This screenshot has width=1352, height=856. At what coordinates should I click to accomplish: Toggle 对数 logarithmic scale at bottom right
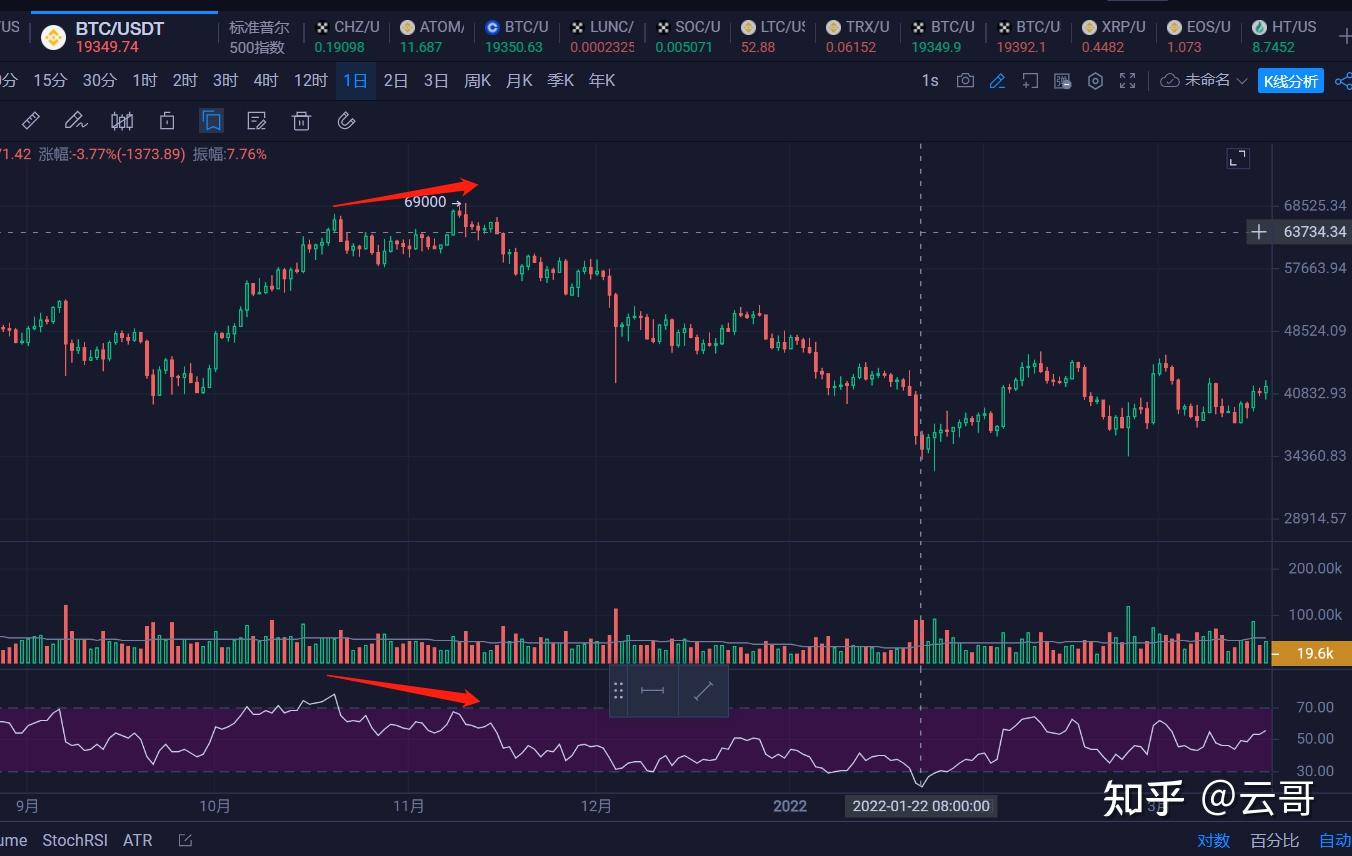[x=1213, y=840]
